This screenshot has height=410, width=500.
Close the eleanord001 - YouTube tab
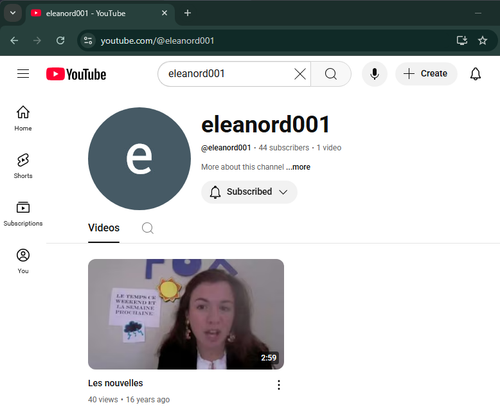(x=164, y=13)
